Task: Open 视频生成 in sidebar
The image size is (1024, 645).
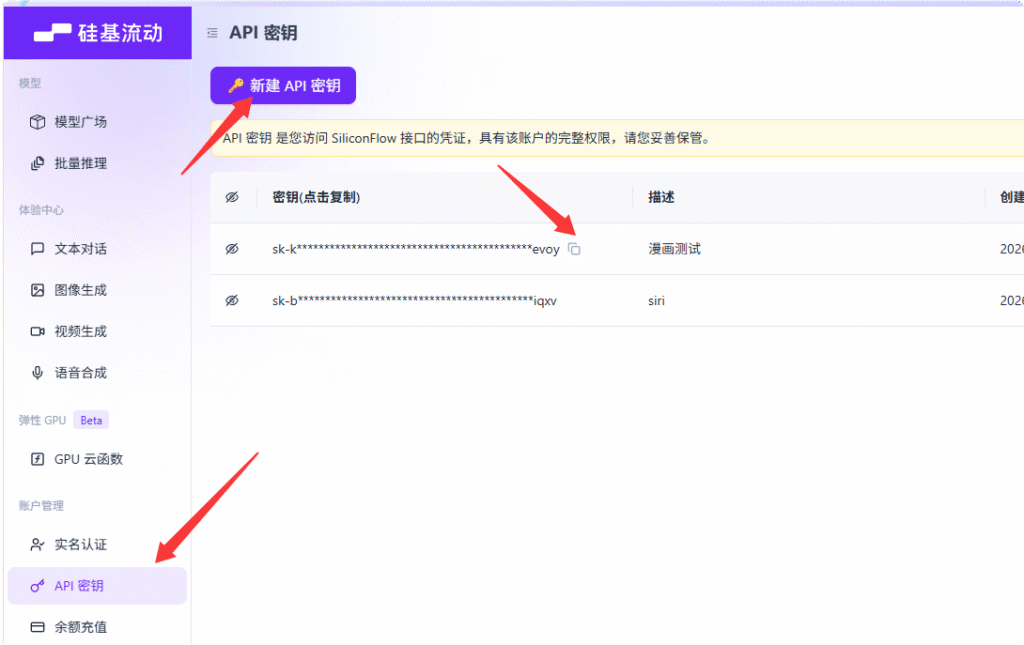Action: coord(97,332)
